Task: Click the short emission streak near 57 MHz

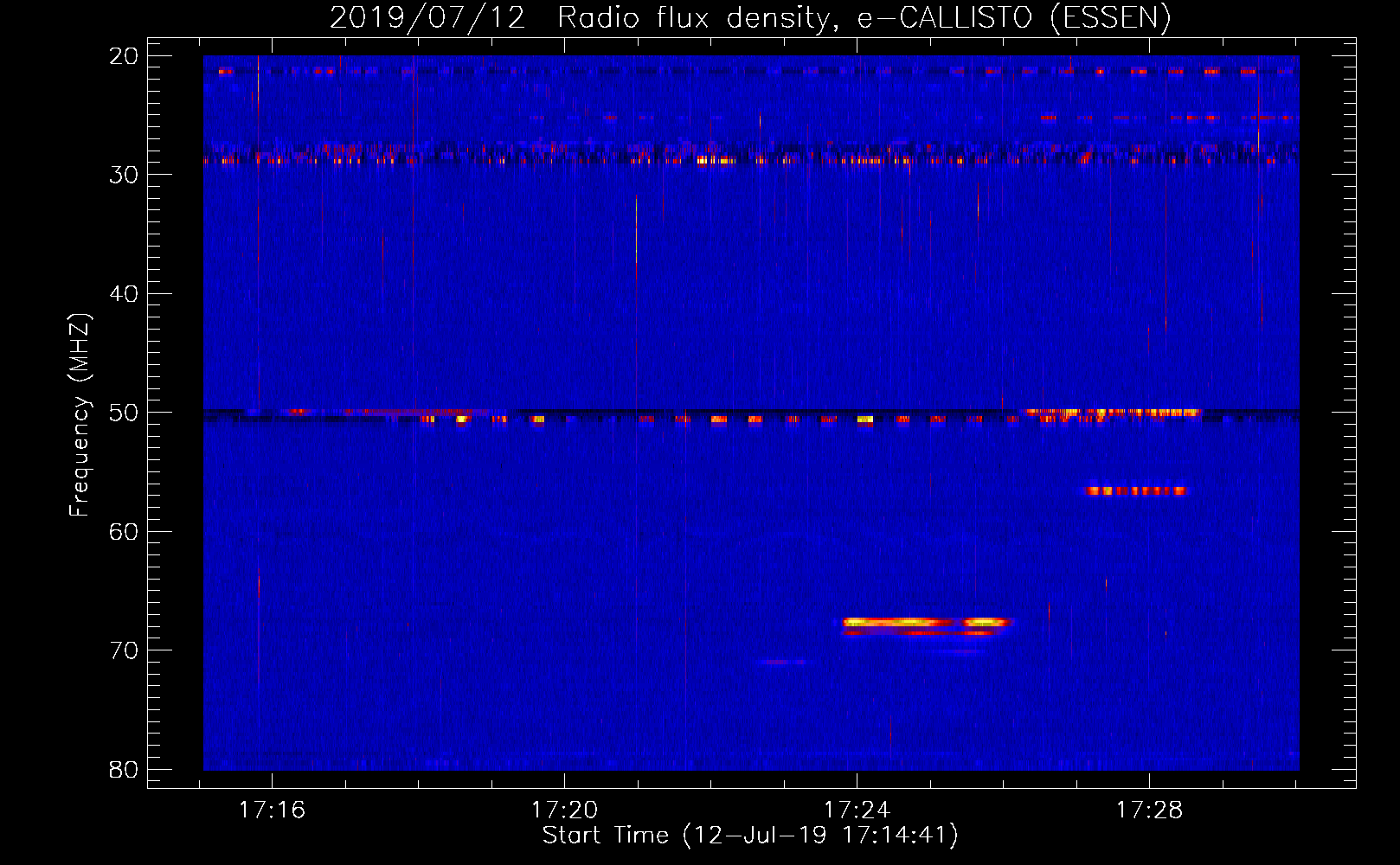Action: pyautogui.click(x=1136, y=490)
